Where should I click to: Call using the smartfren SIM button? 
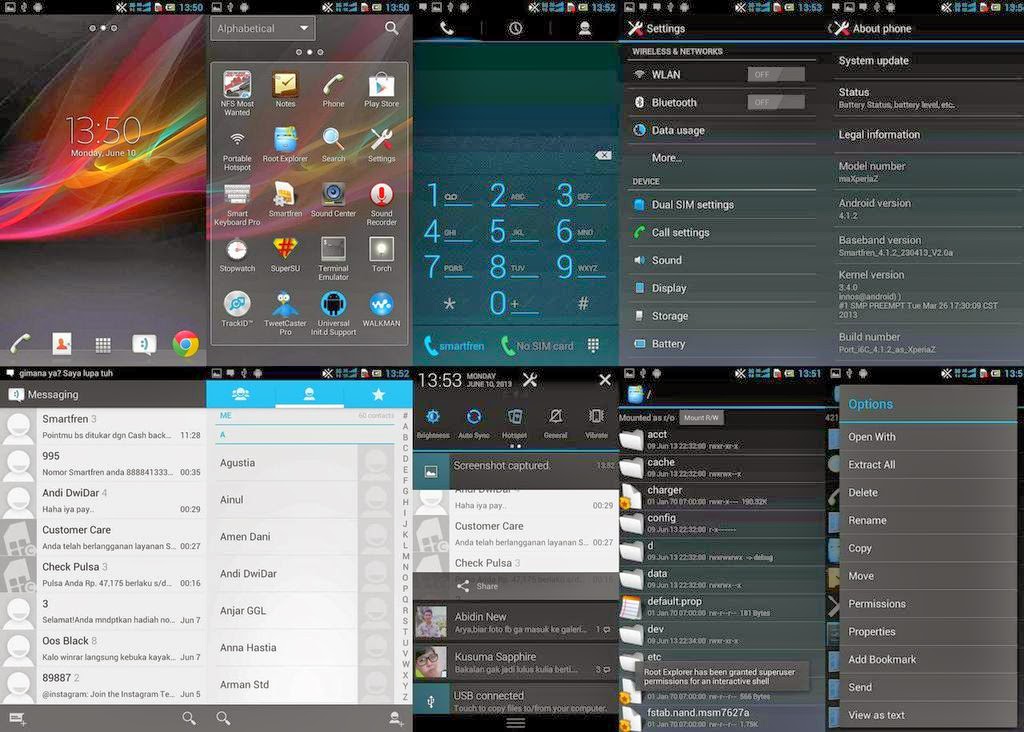tap(455, 345)
